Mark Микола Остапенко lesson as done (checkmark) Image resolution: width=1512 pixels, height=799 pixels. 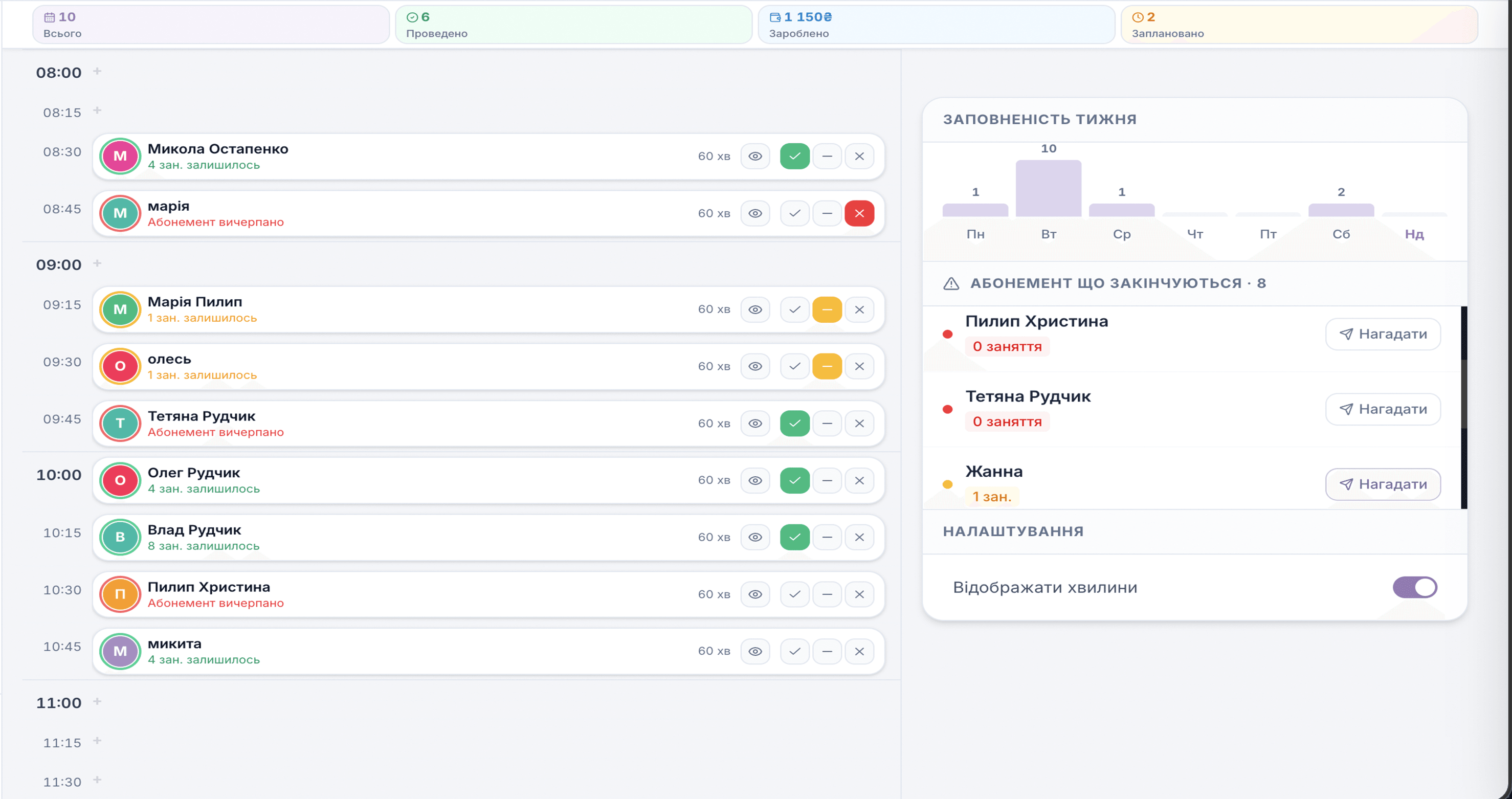coord(795,156)
